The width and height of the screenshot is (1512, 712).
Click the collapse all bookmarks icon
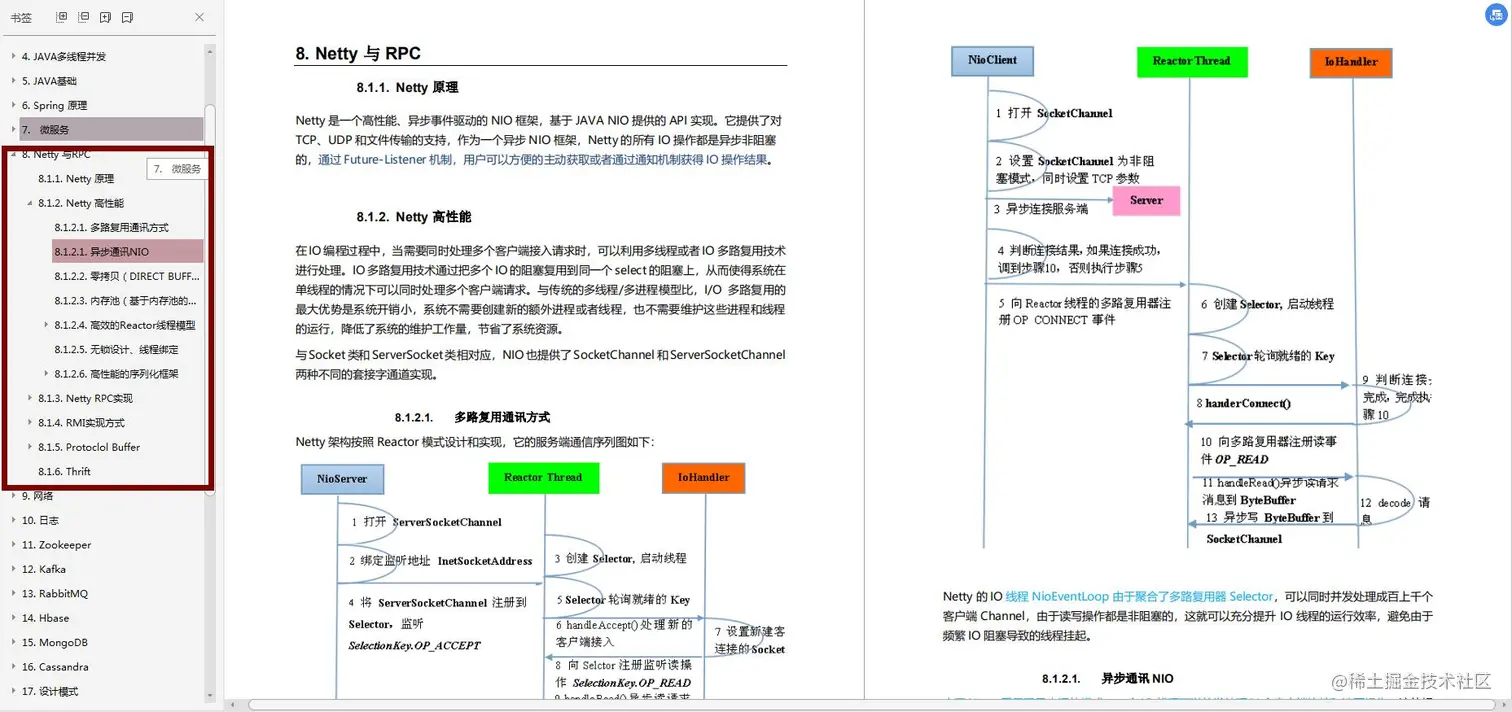coord(84,17)
